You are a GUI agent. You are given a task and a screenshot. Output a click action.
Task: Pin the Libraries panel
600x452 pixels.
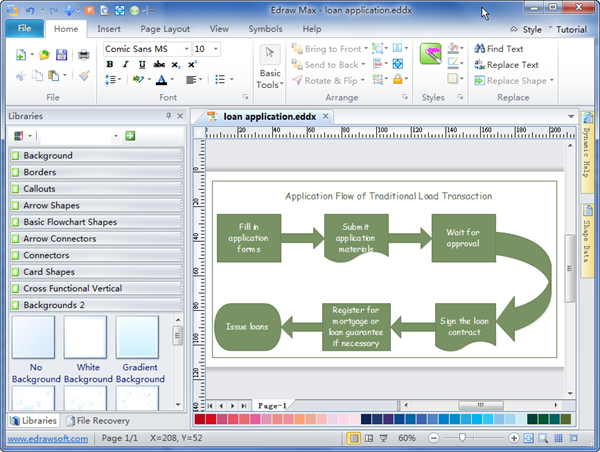click(x=168, y=116)
